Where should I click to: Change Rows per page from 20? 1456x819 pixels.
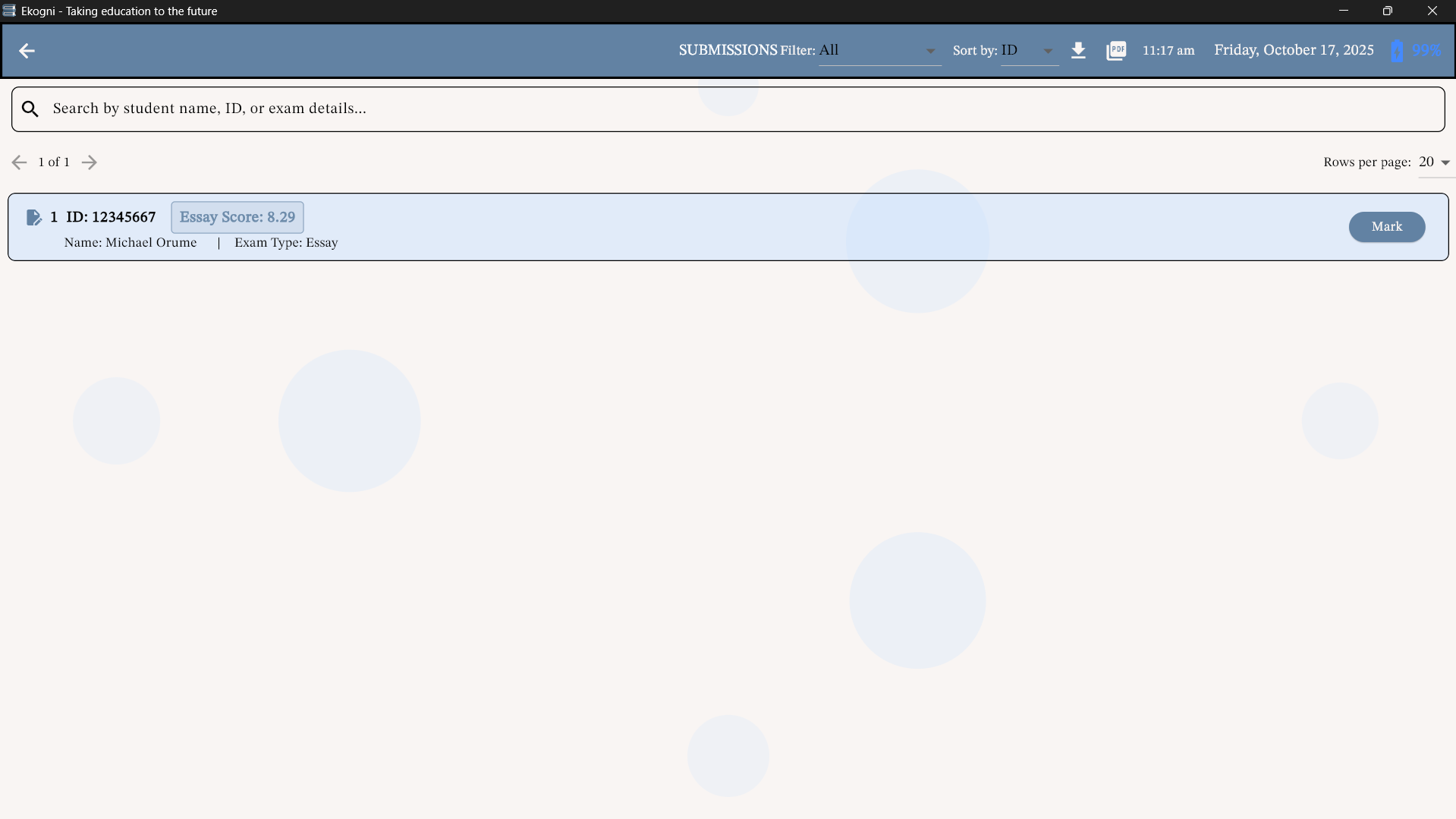(1434, 162)
